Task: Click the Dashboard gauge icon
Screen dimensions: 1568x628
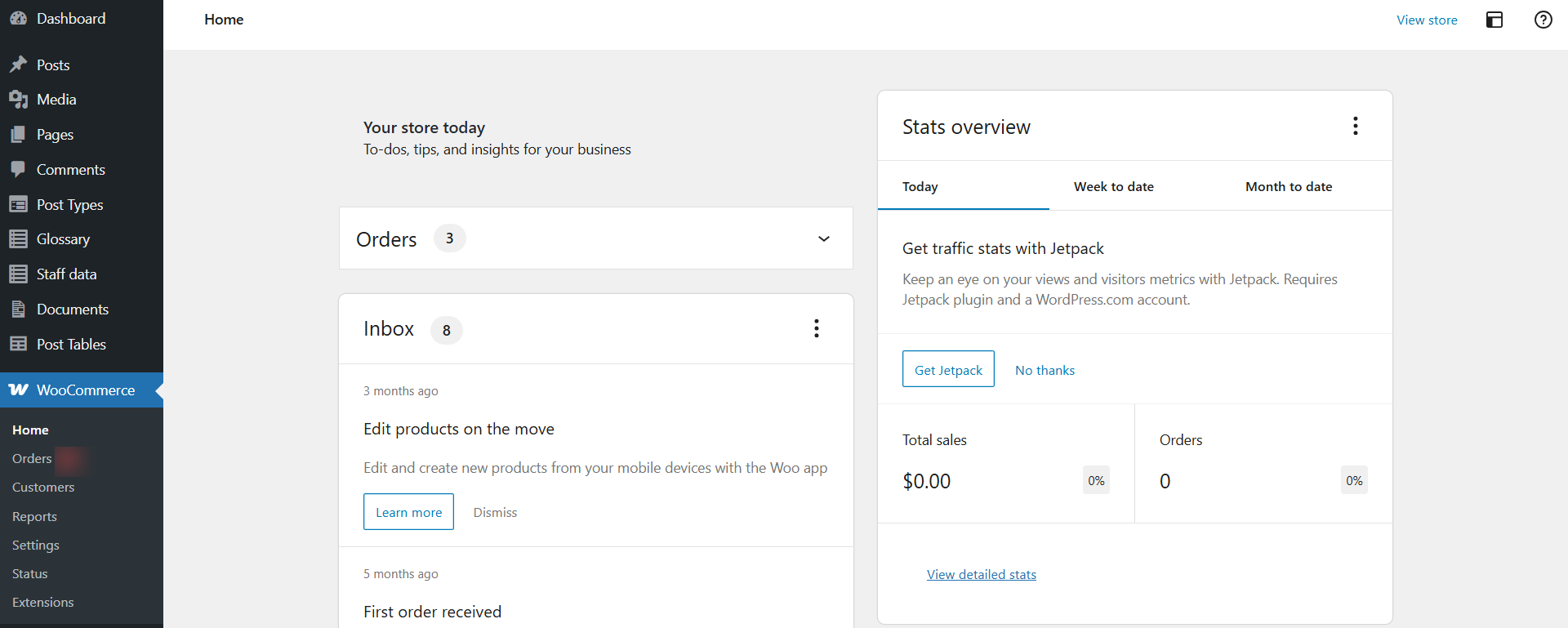Action: point(18,18)
